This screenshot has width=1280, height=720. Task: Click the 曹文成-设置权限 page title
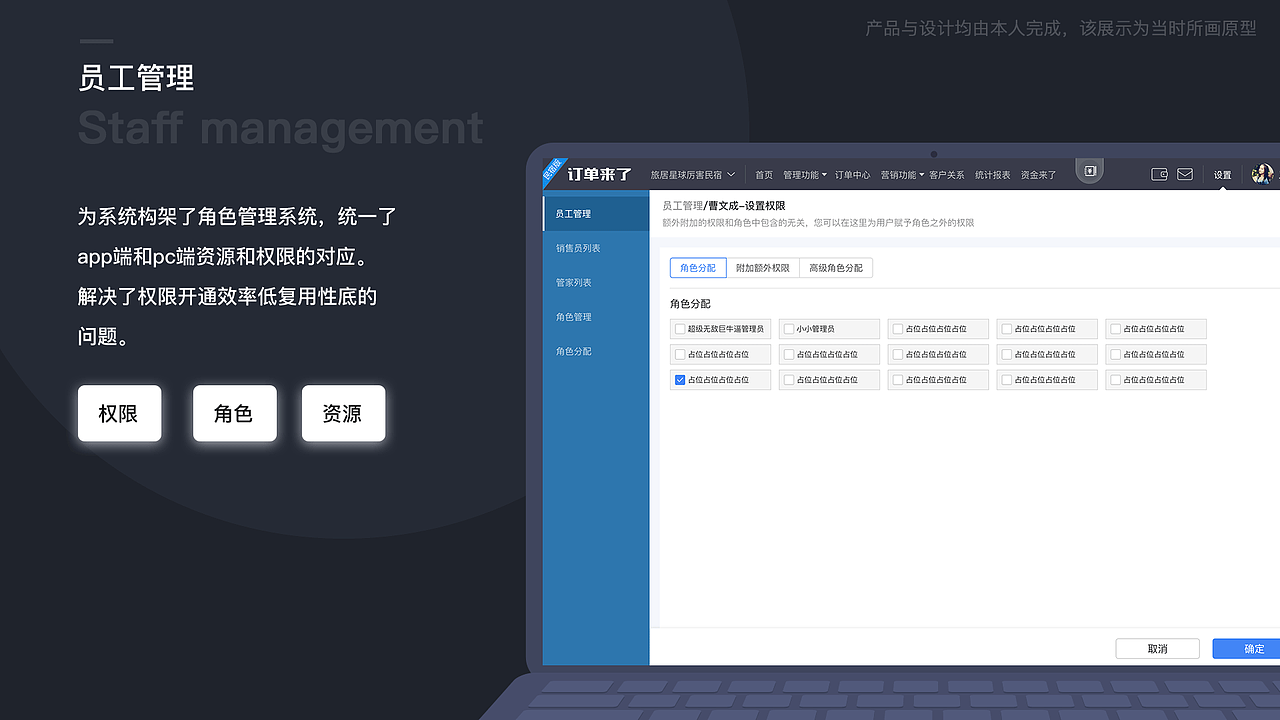[x=747, y=206]
